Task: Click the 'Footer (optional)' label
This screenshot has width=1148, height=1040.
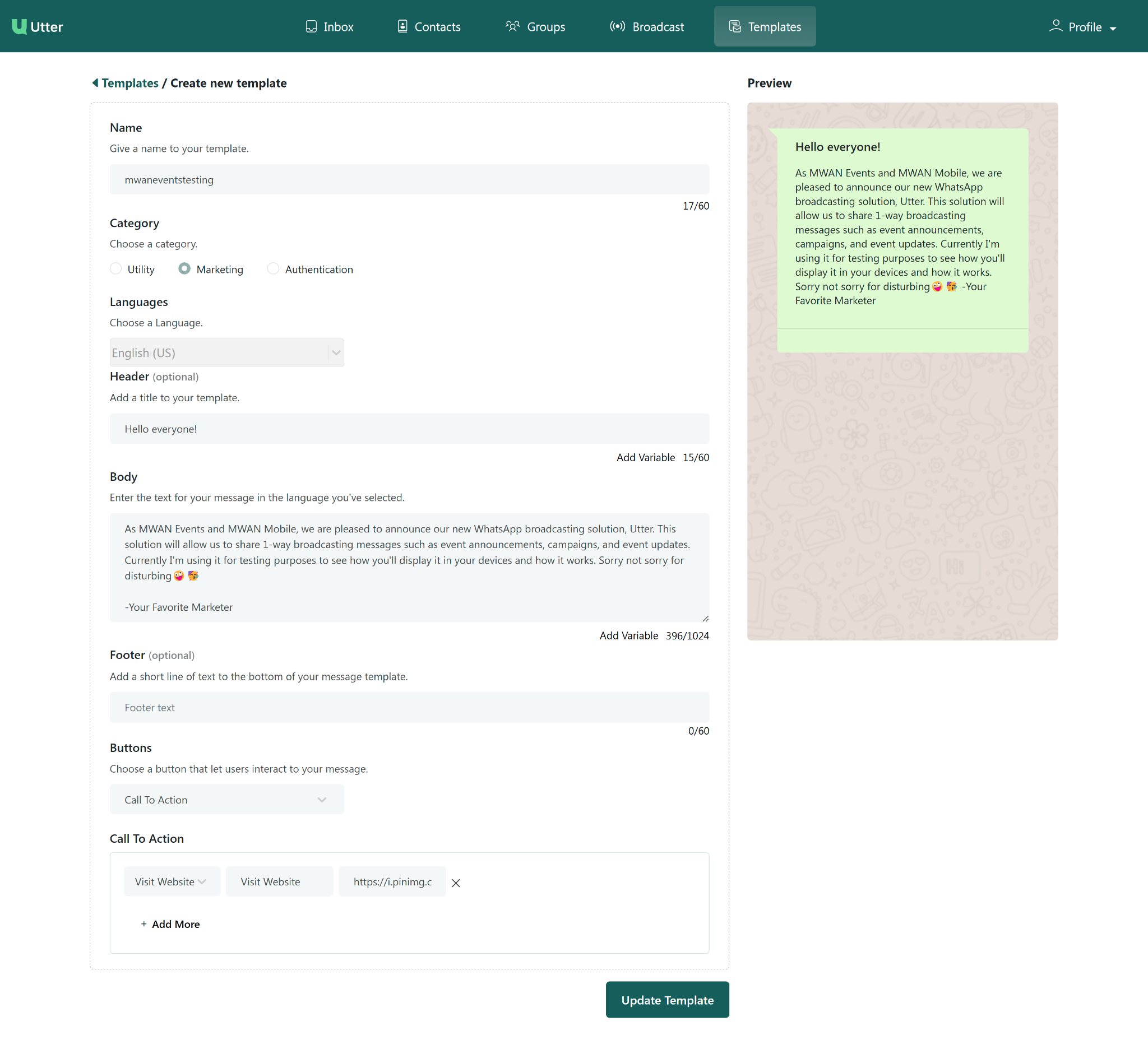Action: tap(152, 654)
